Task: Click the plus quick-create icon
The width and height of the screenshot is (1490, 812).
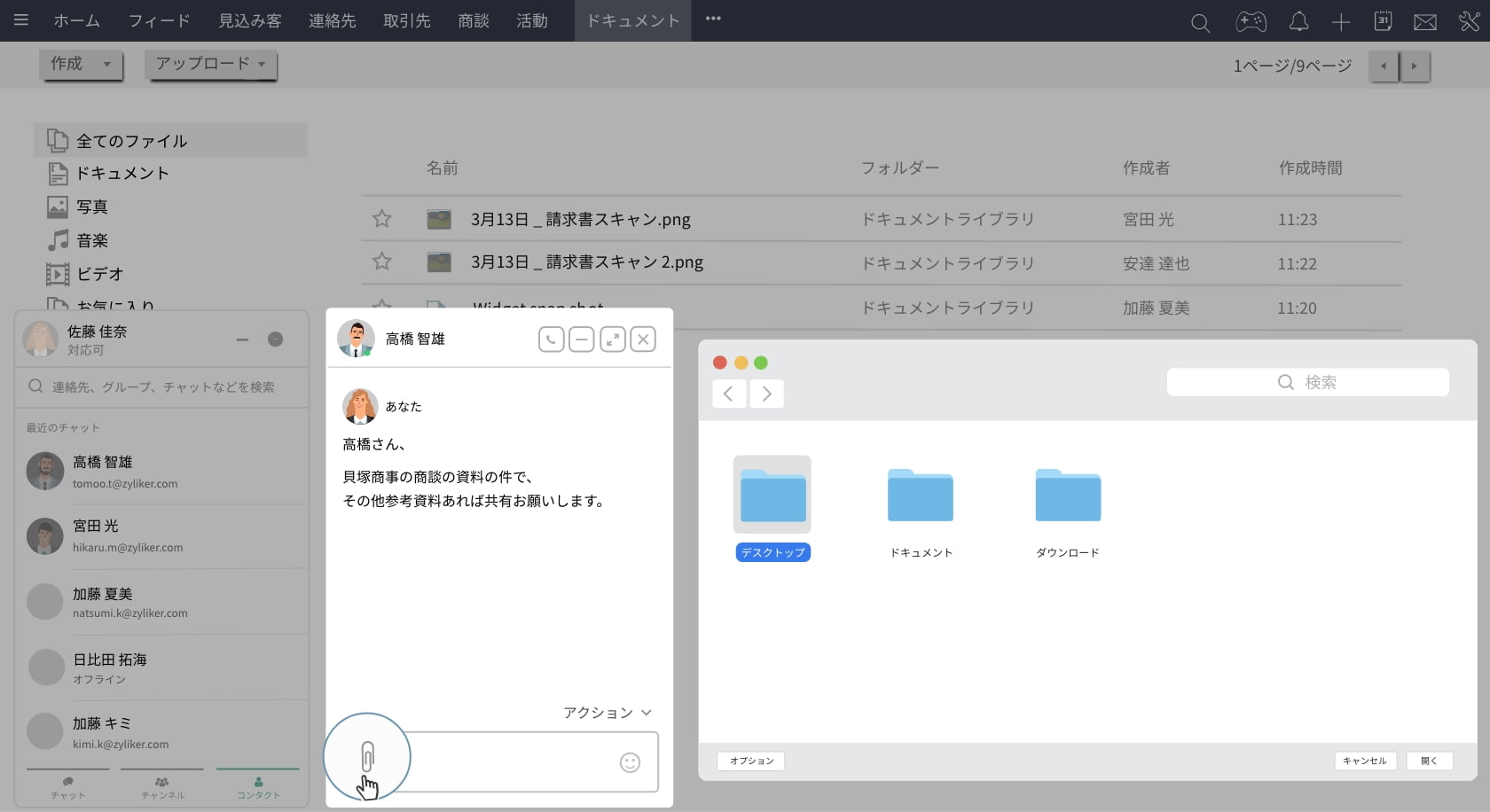Action: [1341, 23]
